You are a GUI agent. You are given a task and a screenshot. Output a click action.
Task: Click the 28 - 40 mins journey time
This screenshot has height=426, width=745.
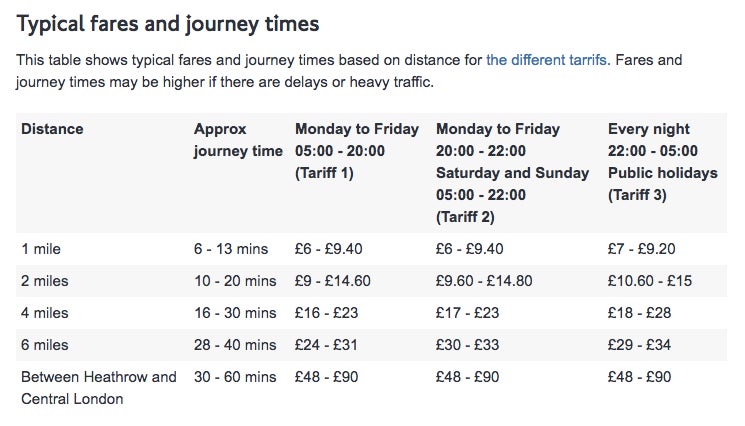tap(235, 345)
